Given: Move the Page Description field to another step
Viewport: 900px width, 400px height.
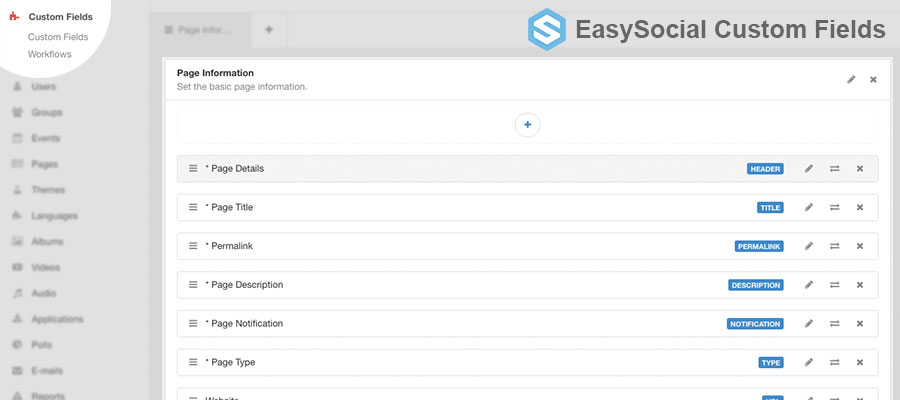Looking at the screenshot, I should pos(835,285).
